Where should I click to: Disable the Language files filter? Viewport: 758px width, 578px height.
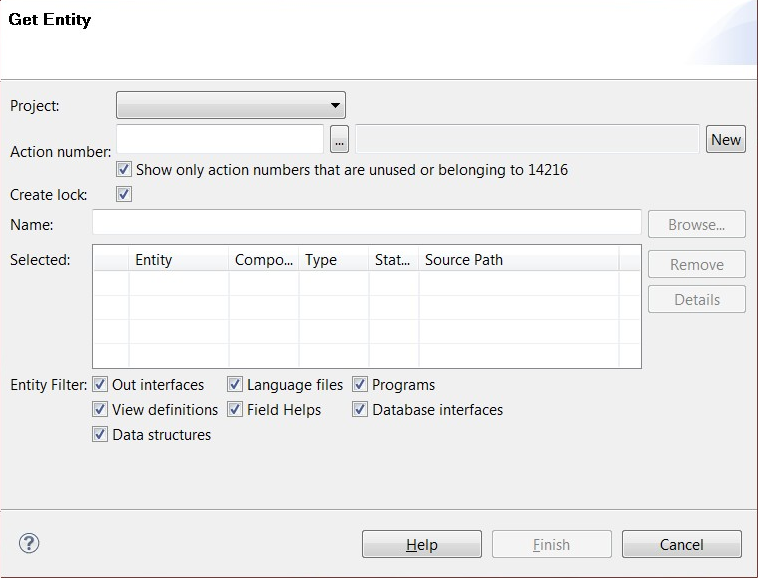[235, 385]
